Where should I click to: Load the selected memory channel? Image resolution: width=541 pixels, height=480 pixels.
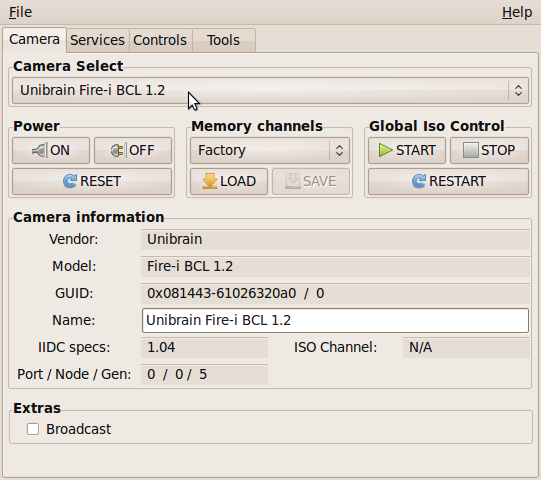[x=229, y=181]
